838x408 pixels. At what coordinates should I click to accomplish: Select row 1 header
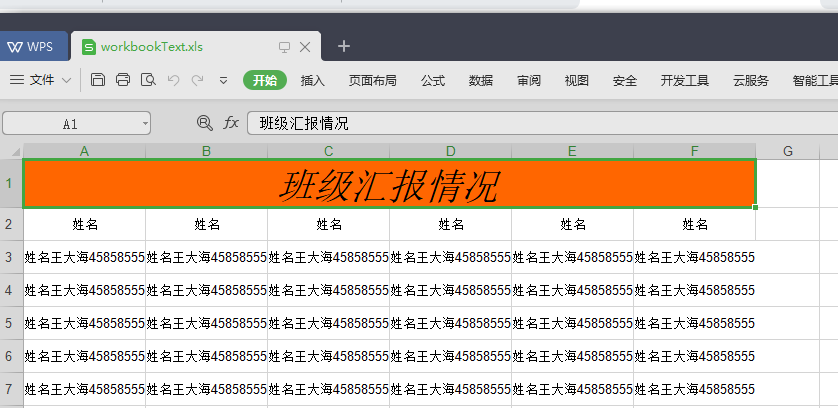pyautogui.click(x=11, y=183)
